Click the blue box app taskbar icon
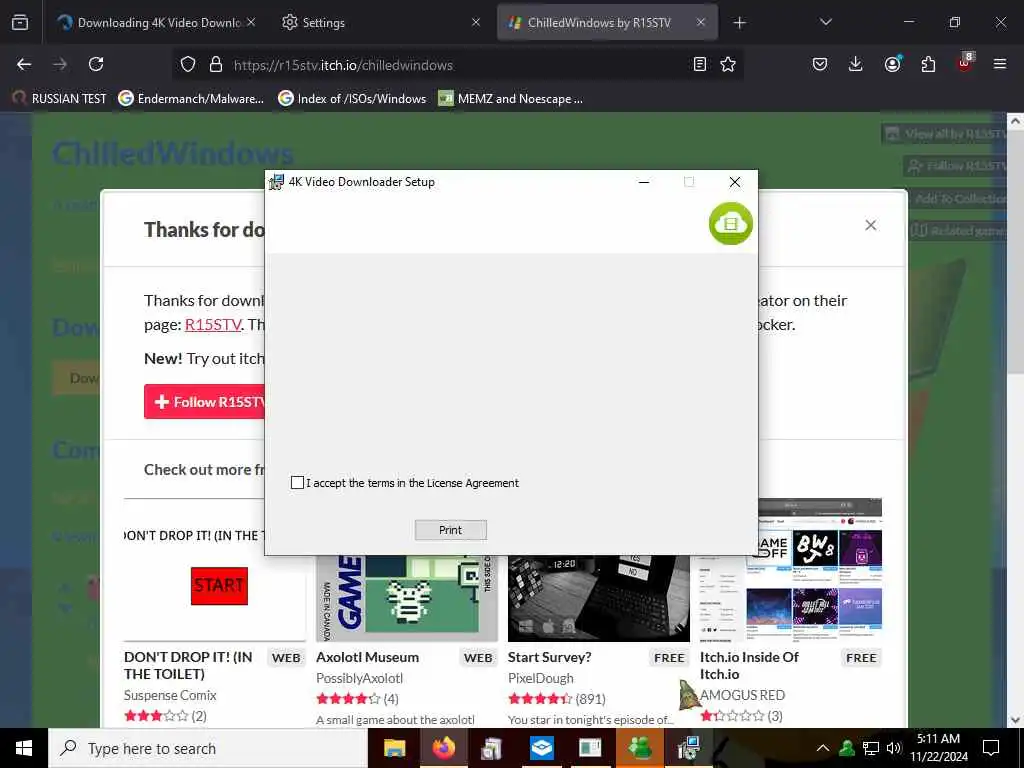 click(x=541, y=748)
